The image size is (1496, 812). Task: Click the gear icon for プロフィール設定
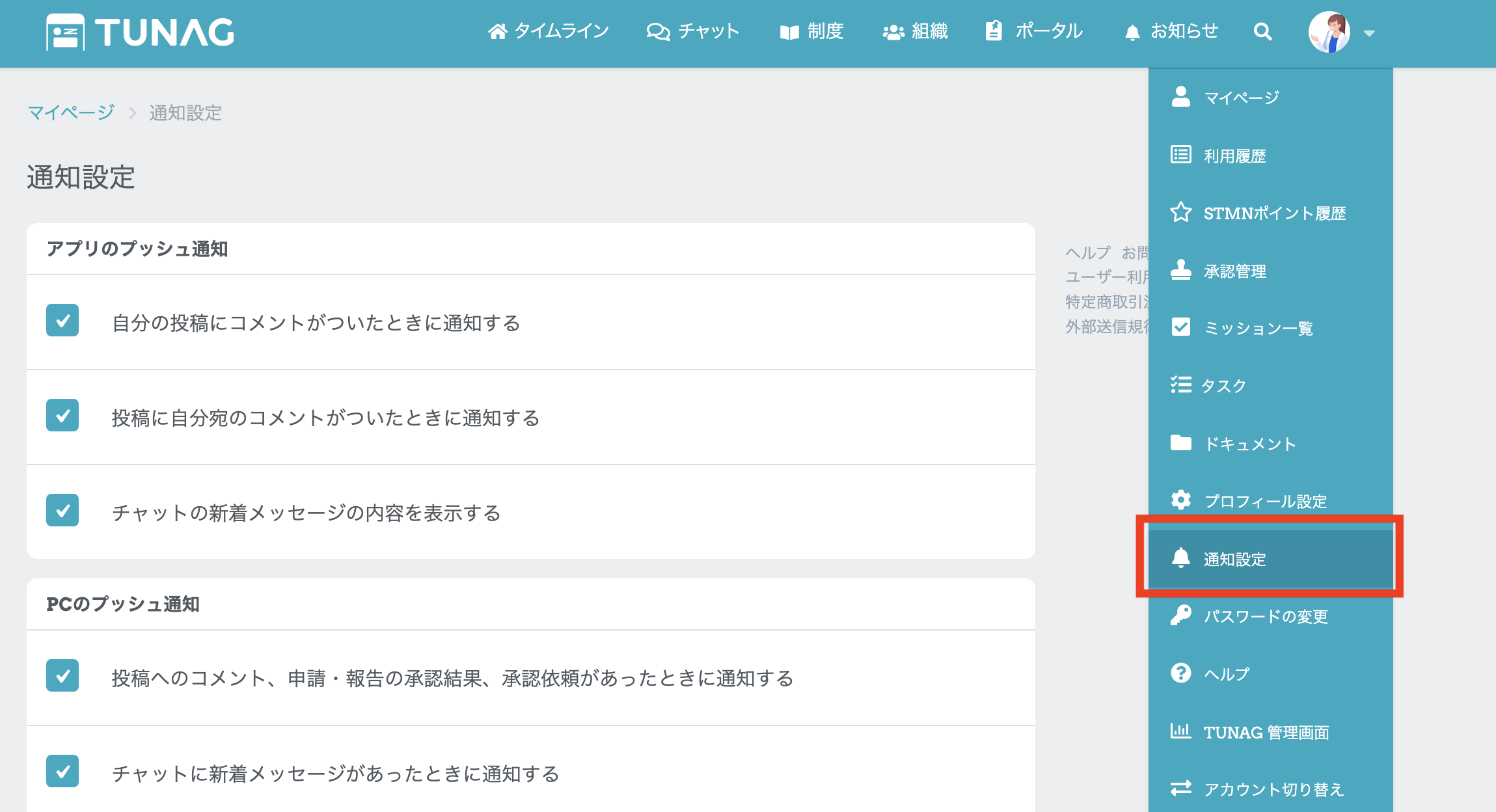tap(1180, 500)
